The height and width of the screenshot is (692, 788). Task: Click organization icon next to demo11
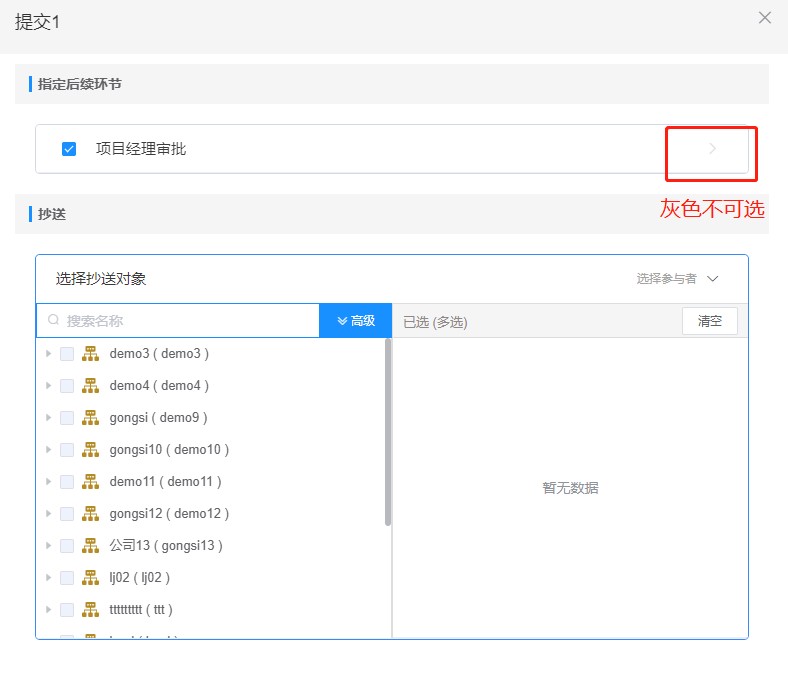click(90, 481)
